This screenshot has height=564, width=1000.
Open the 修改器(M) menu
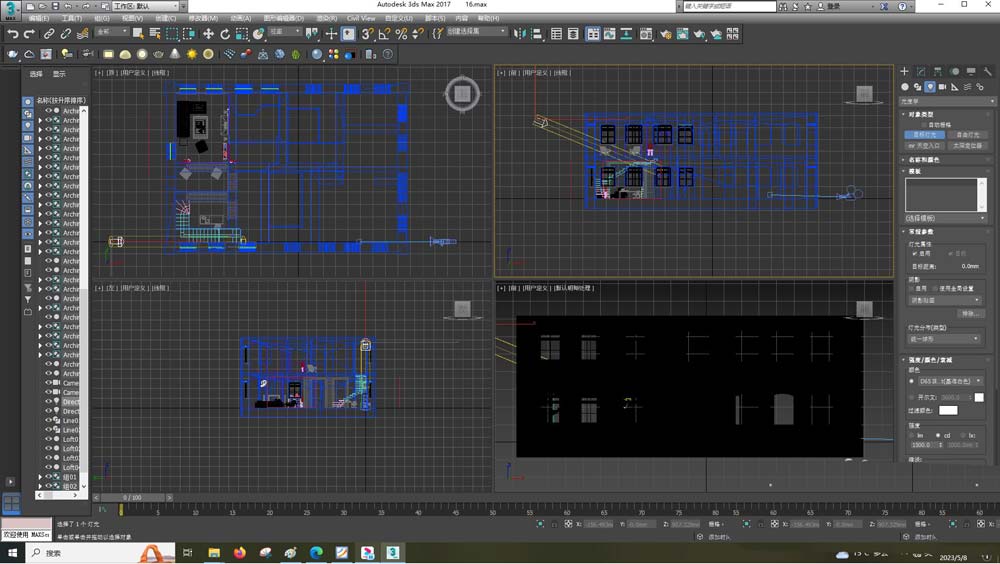click(x=203, y=18)
